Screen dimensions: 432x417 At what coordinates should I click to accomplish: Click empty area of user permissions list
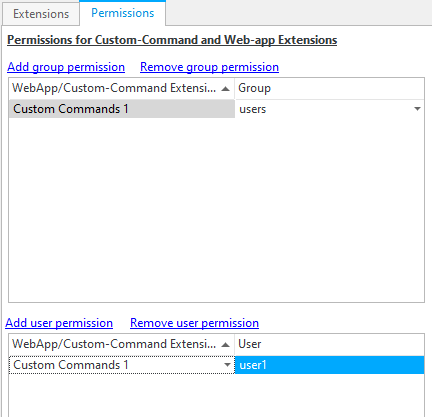click(x=216, y=395)
